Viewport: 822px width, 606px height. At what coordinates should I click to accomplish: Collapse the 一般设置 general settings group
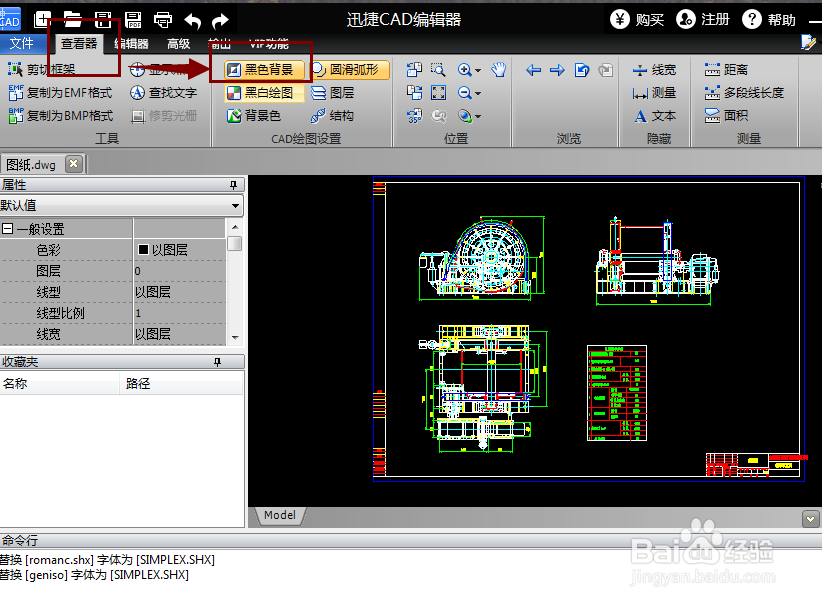point(7,229)
